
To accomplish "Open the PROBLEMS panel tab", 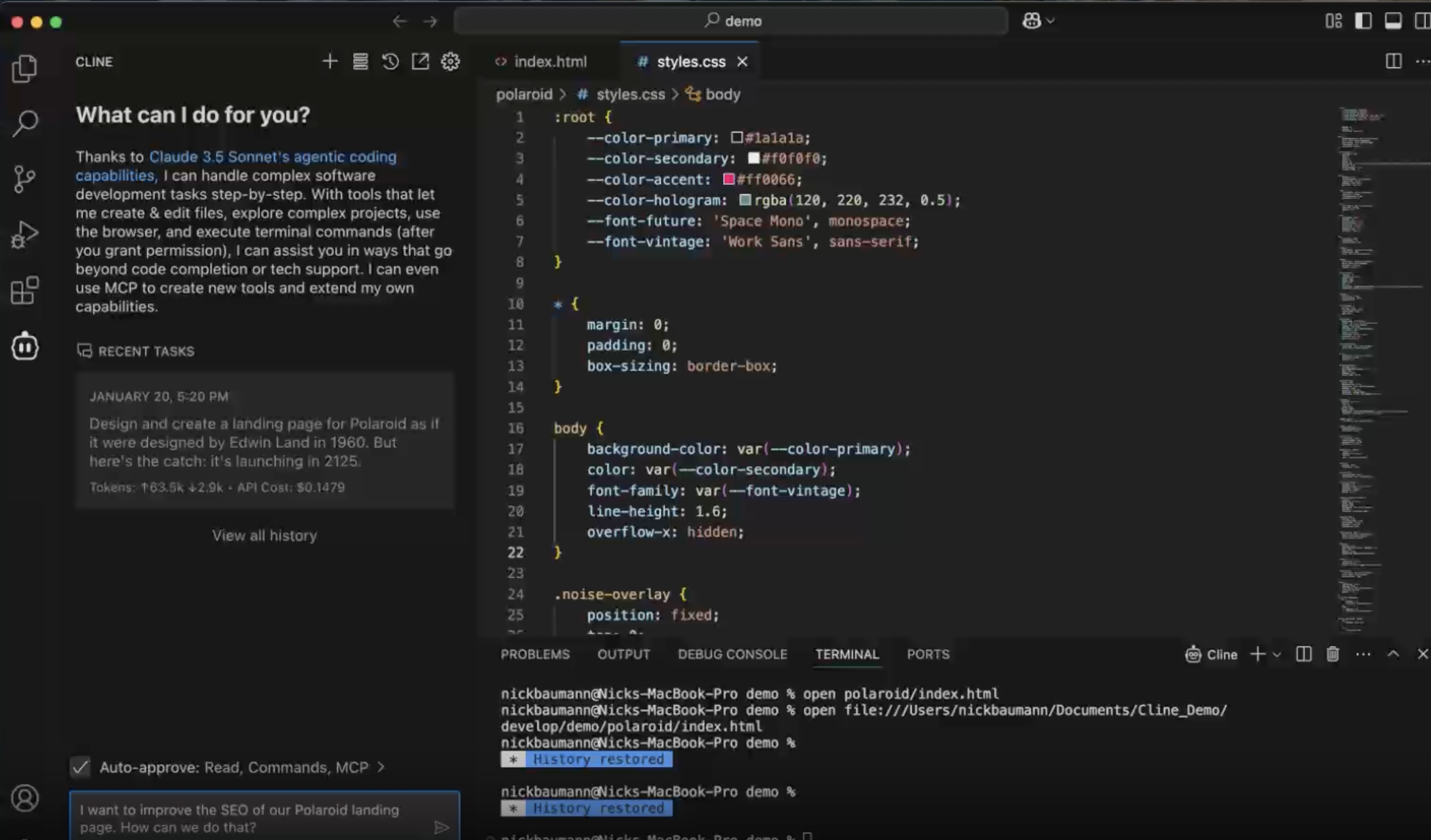I will 535,654.
